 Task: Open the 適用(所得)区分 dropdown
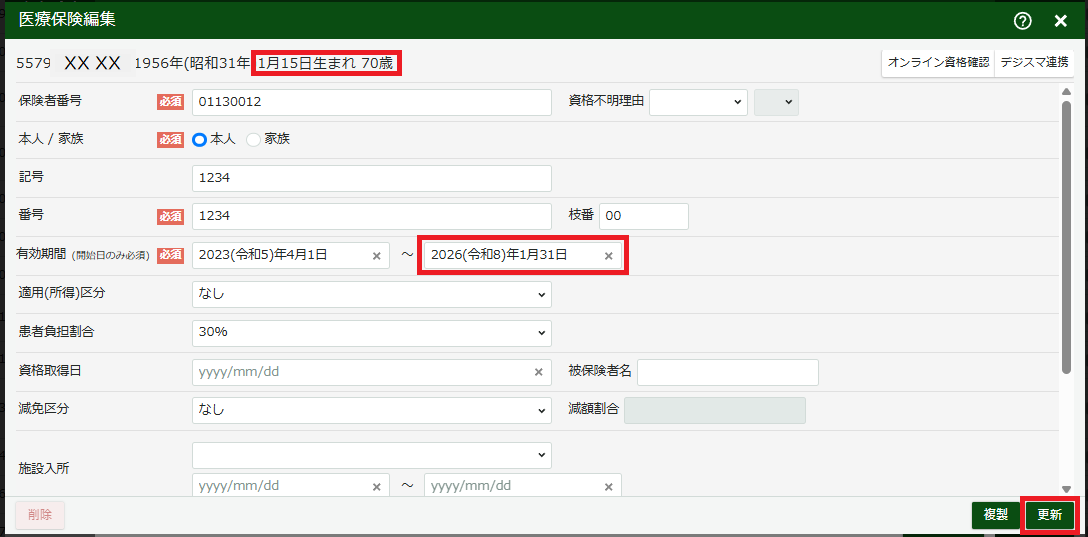tap(372, 294)
